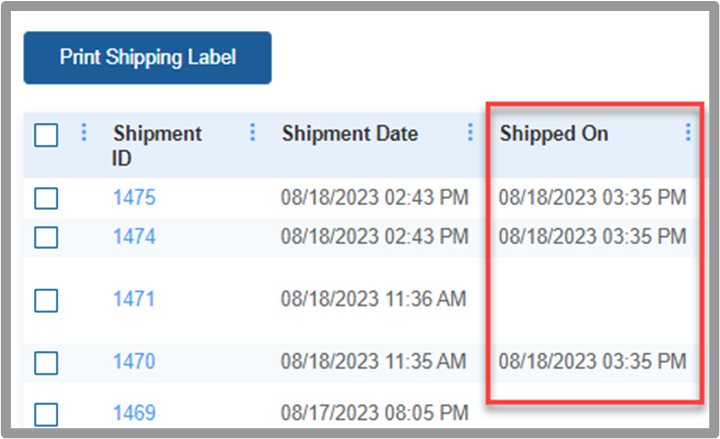Sort by Shipment Date column header
Image resolution: width=720 pixels, height=439 pixels.
click(x=350, y=134)
